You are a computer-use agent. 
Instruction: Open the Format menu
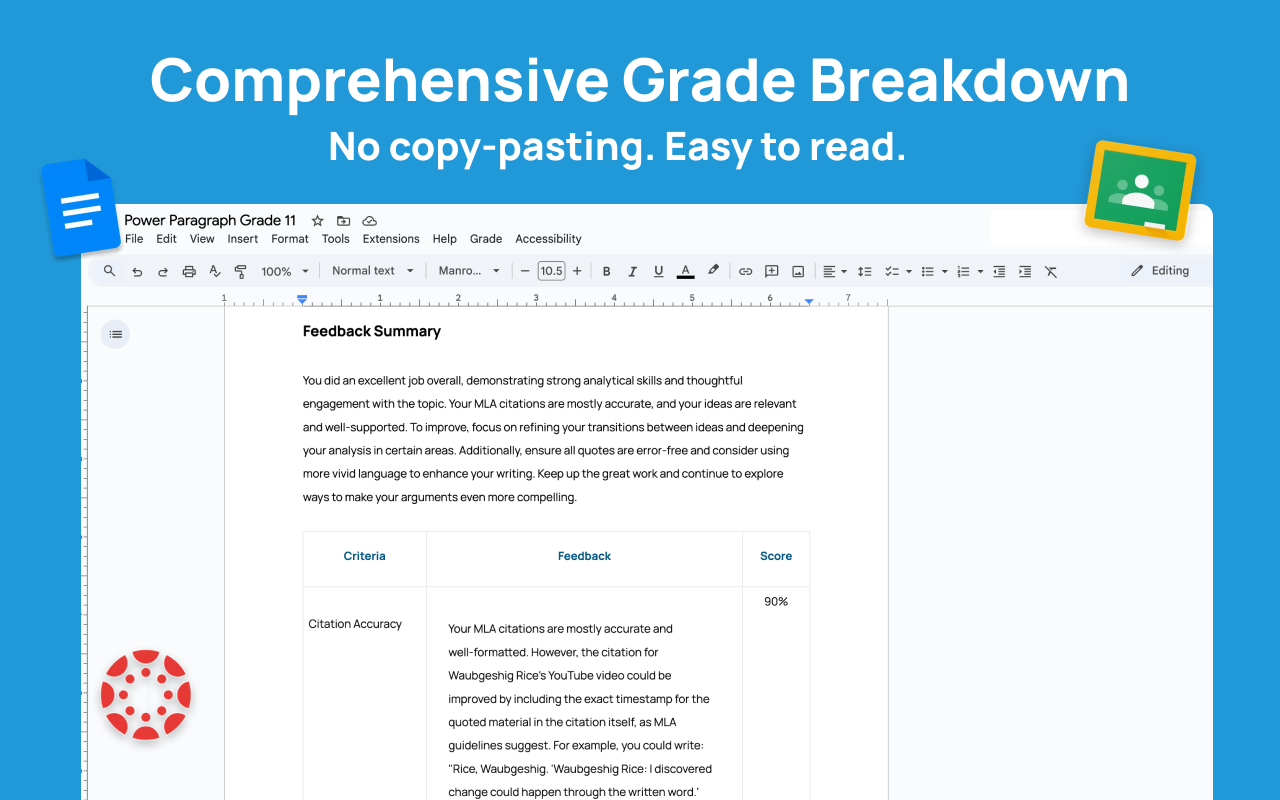tap(290, 239)
